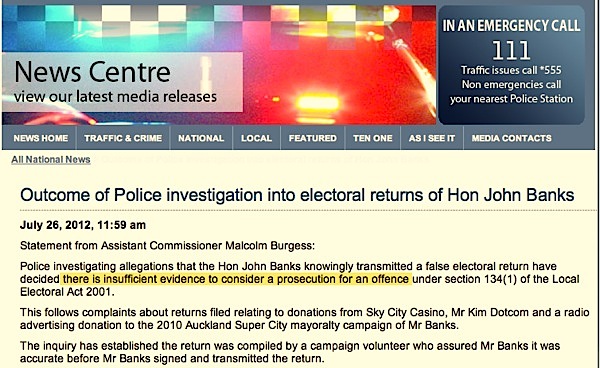
Task: Click 'your nearest Police Station' text
Action: point(511,99)
